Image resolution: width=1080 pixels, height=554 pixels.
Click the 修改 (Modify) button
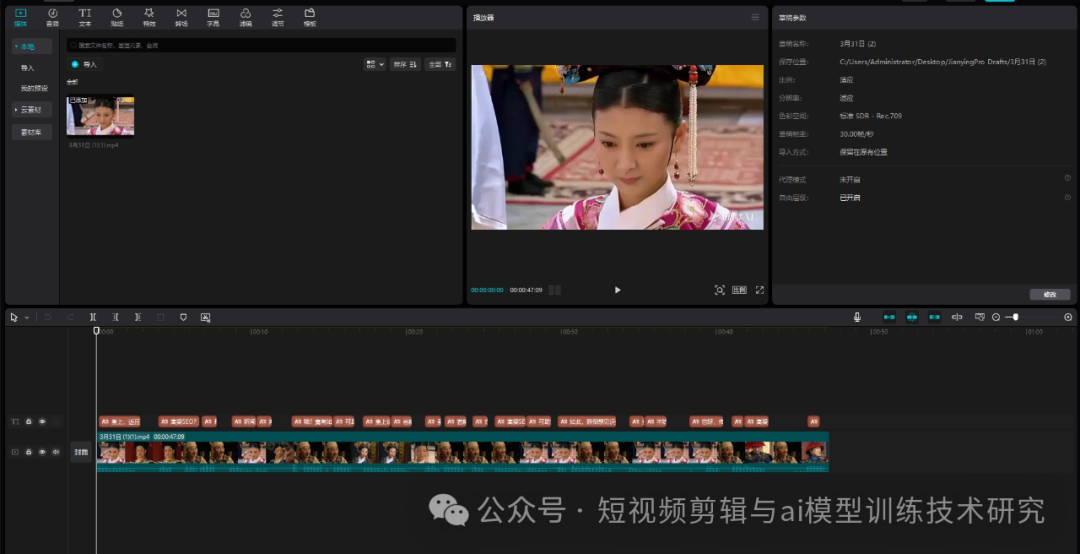tap(1050, 294)
